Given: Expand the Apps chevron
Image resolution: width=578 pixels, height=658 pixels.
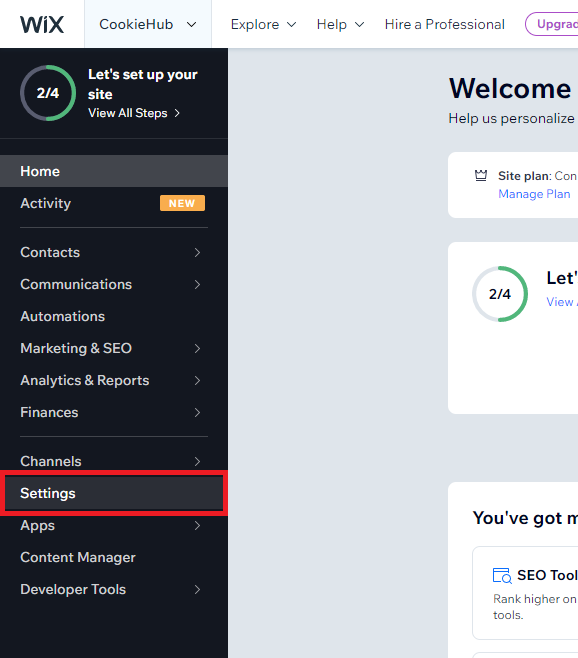Looking at the screenshot, I should (197, 525).
